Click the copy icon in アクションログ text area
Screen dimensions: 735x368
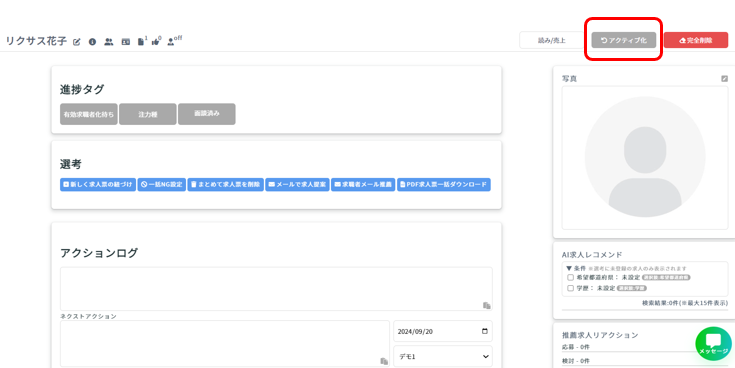487,305
